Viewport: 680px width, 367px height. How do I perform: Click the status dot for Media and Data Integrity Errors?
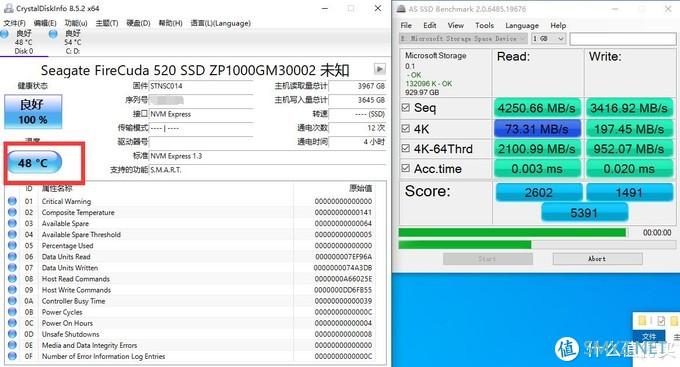[12, 345]
